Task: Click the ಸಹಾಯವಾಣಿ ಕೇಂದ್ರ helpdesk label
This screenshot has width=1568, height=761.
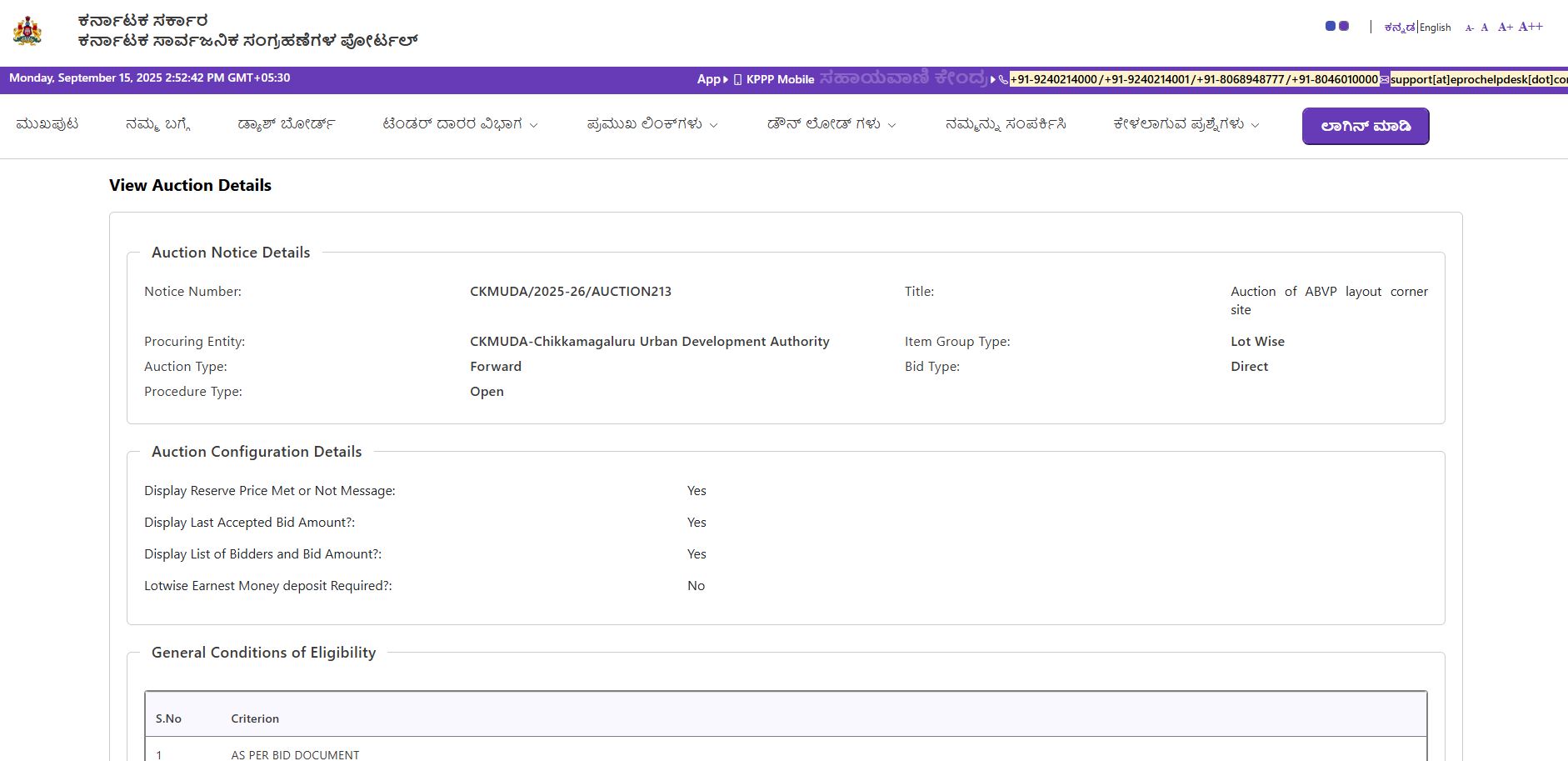Action: 903,78
